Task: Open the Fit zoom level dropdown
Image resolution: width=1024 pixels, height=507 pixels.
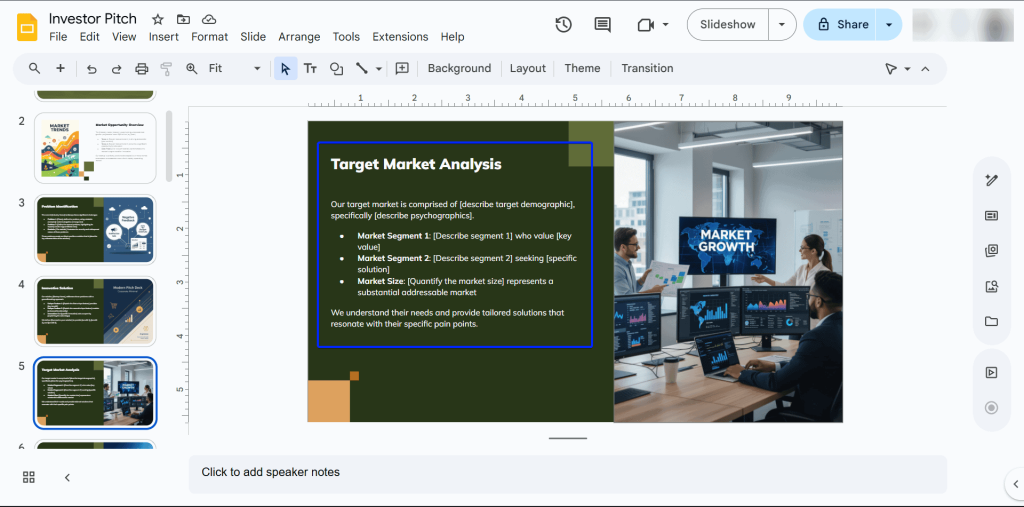Action: point(234,69)
